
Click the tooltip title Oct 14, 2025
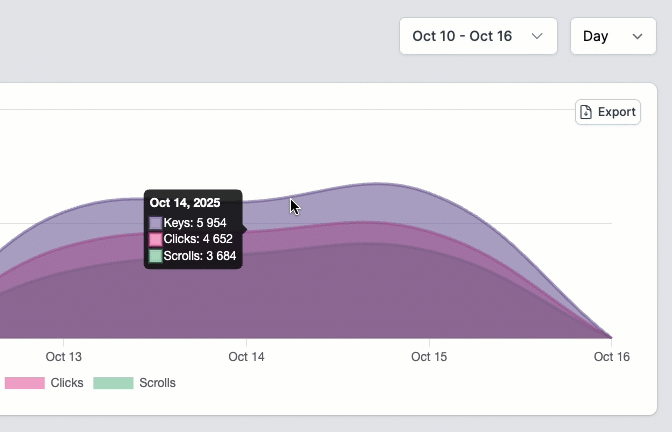coord(185,203)
